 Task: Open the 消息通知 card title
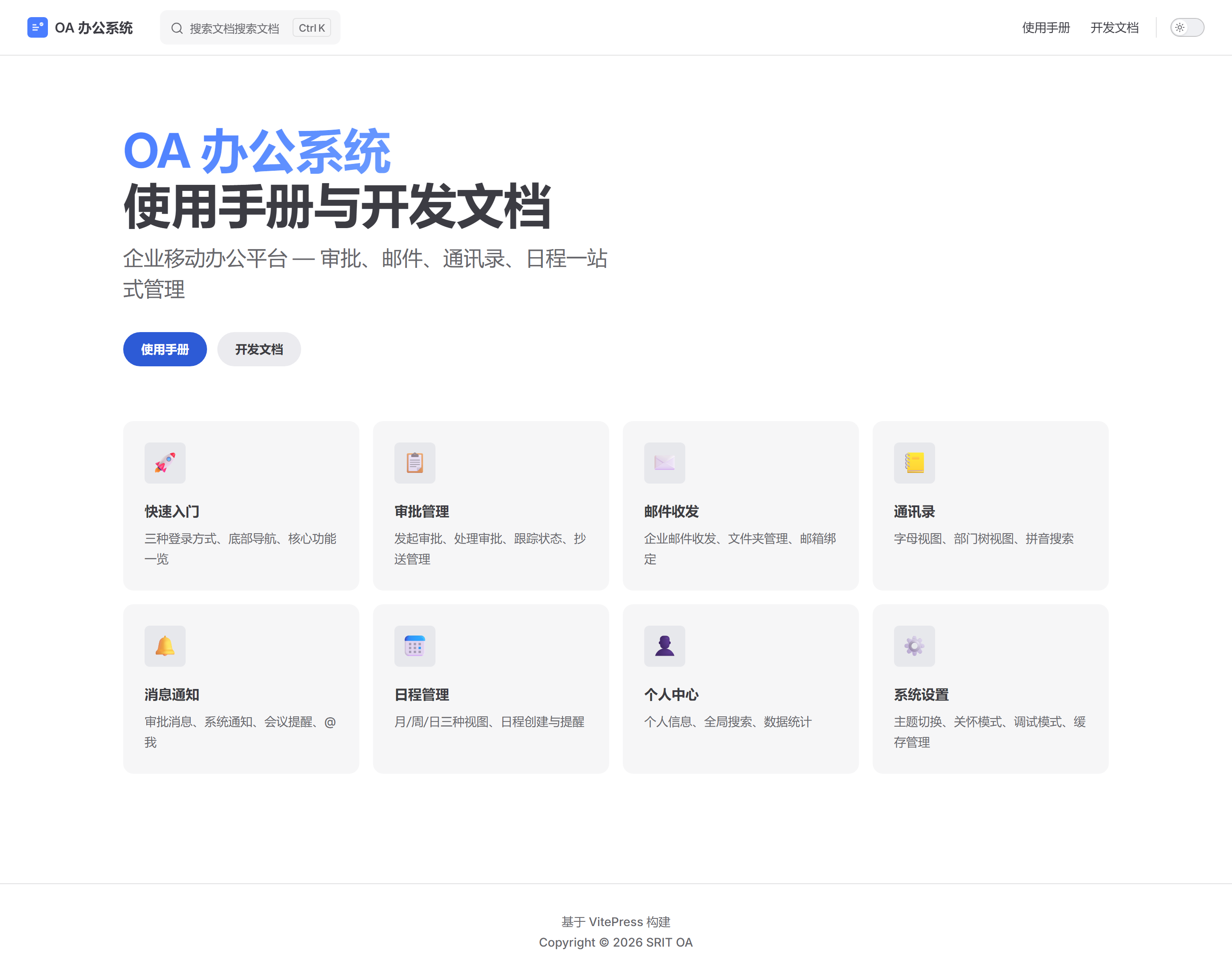(172, 695)
